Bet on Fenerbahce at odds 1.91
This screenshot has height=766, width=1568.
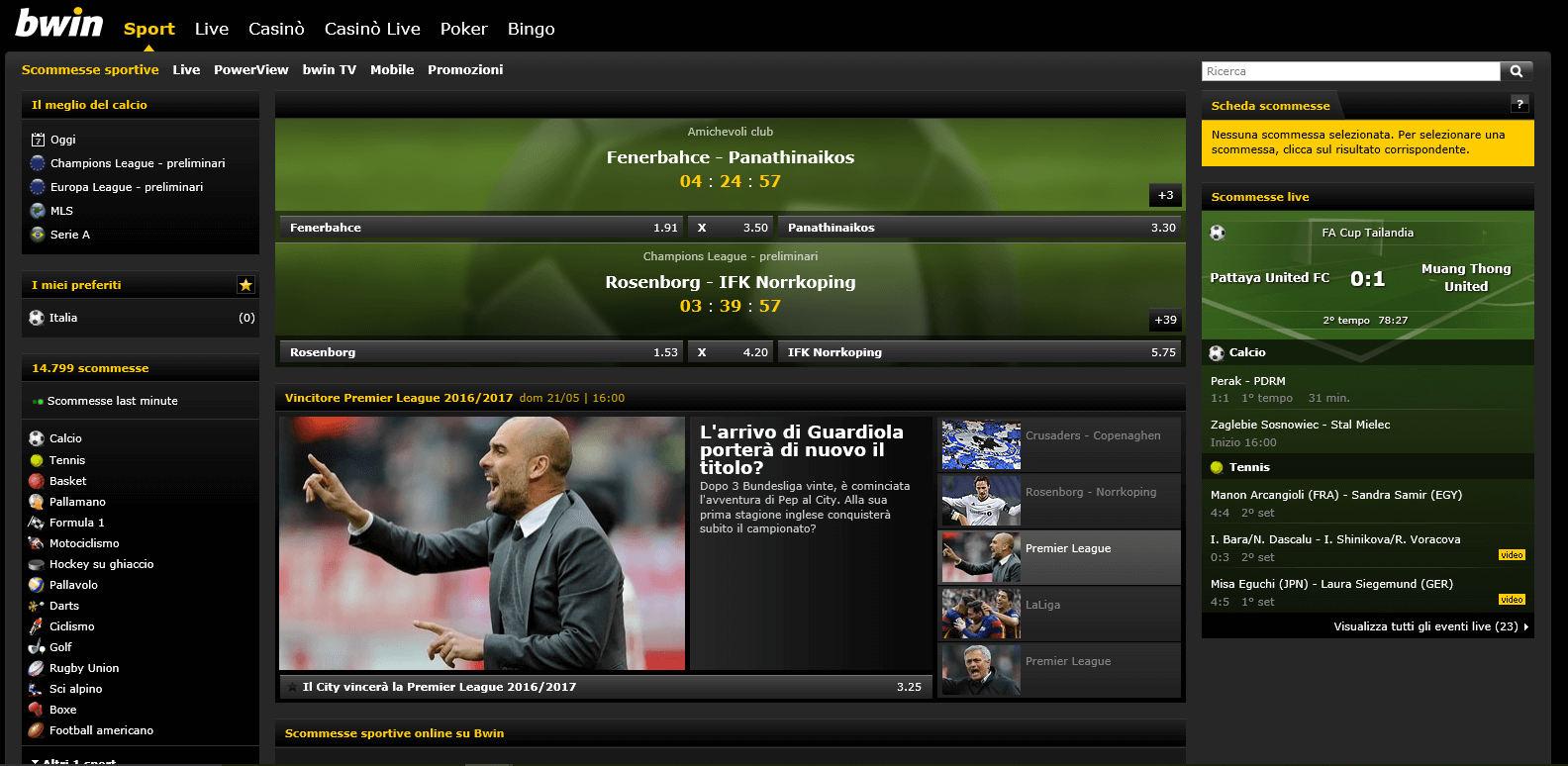tap(481, 228)
